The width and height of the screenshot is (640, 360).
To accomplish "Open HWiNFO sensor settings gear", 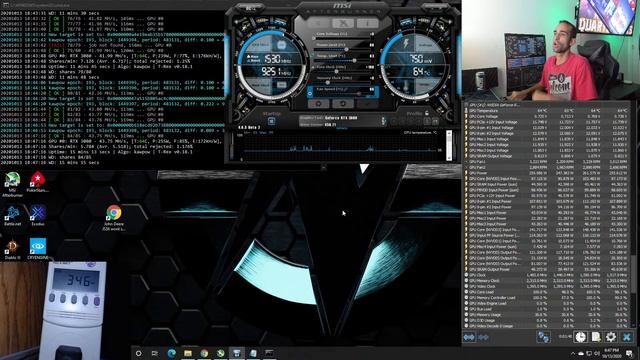I will tap(611, 337).
